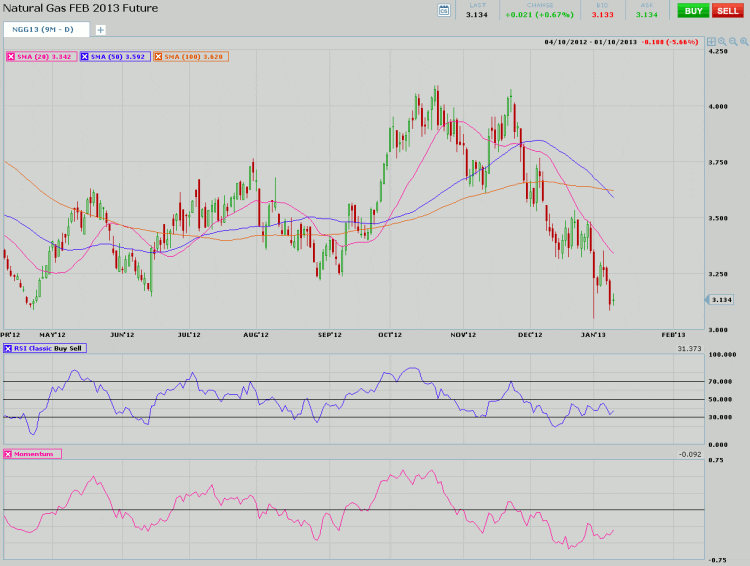Click the calendar icon left of LAST price
Screen dimensions: 750x566
pyautogui.click(x=444, y=10)
